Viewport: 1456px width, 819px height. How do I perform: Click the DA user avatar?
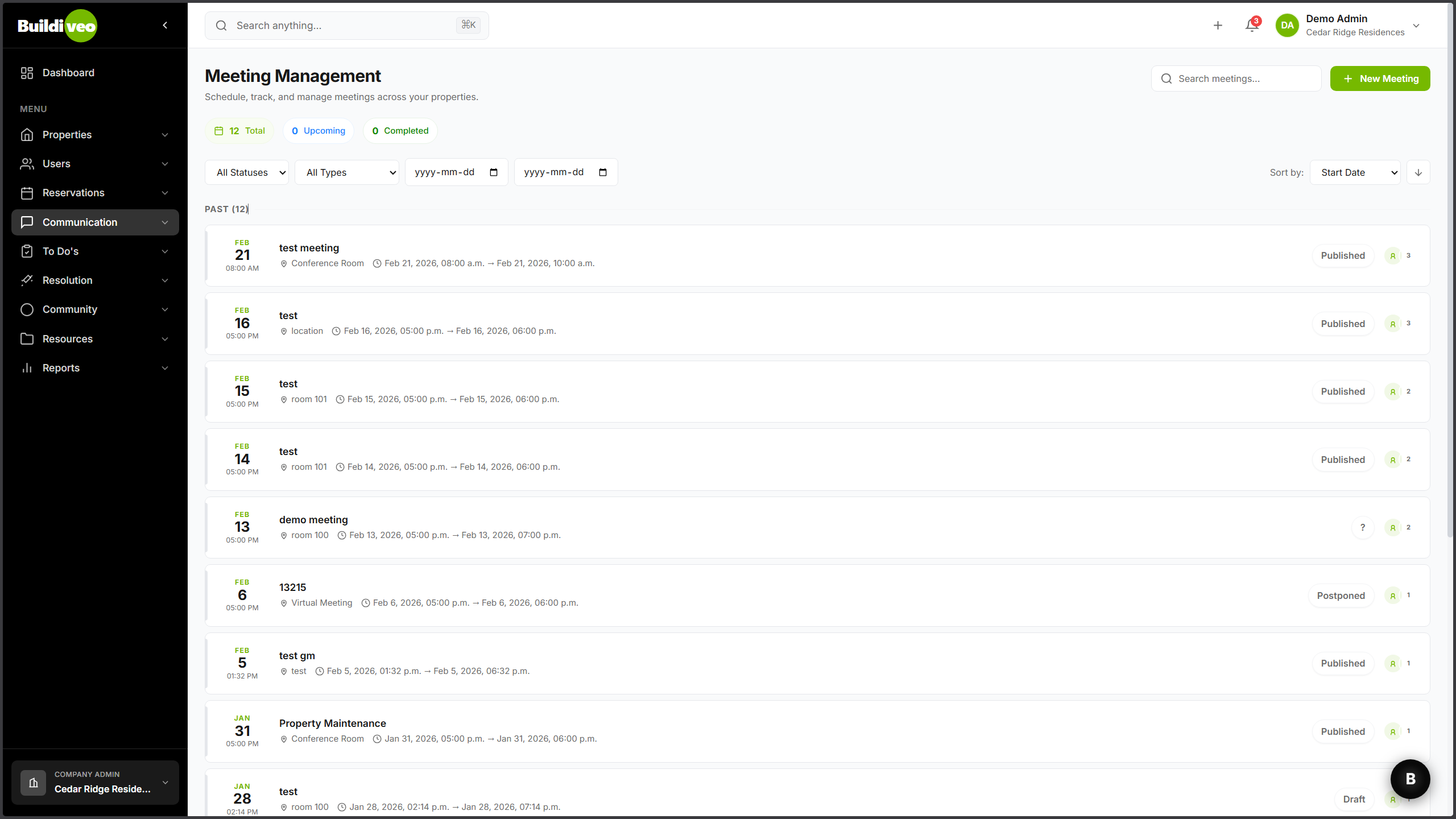click(1287, 26)
